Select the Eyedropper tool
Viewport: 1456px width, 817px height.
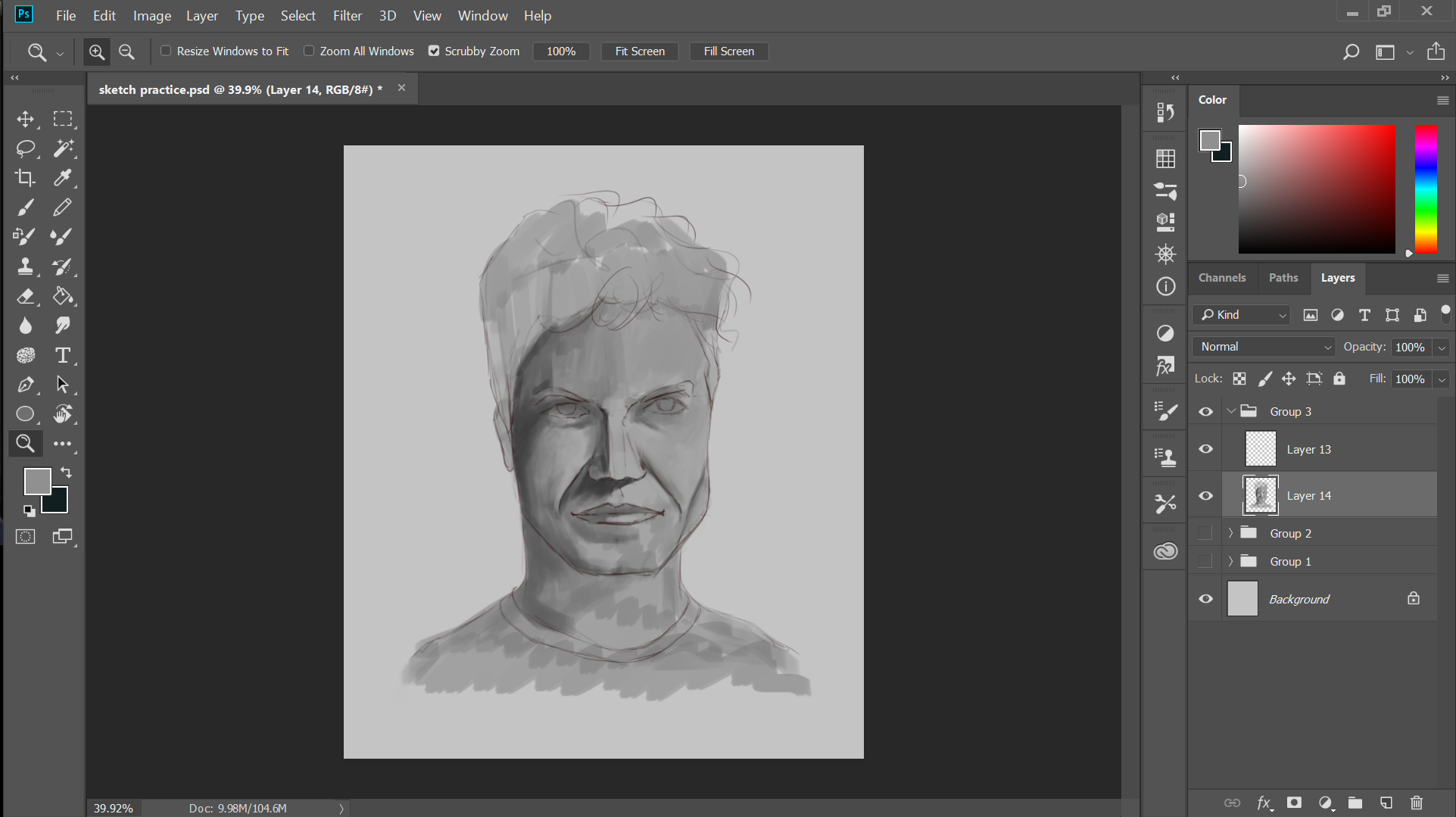click(63, 178)
